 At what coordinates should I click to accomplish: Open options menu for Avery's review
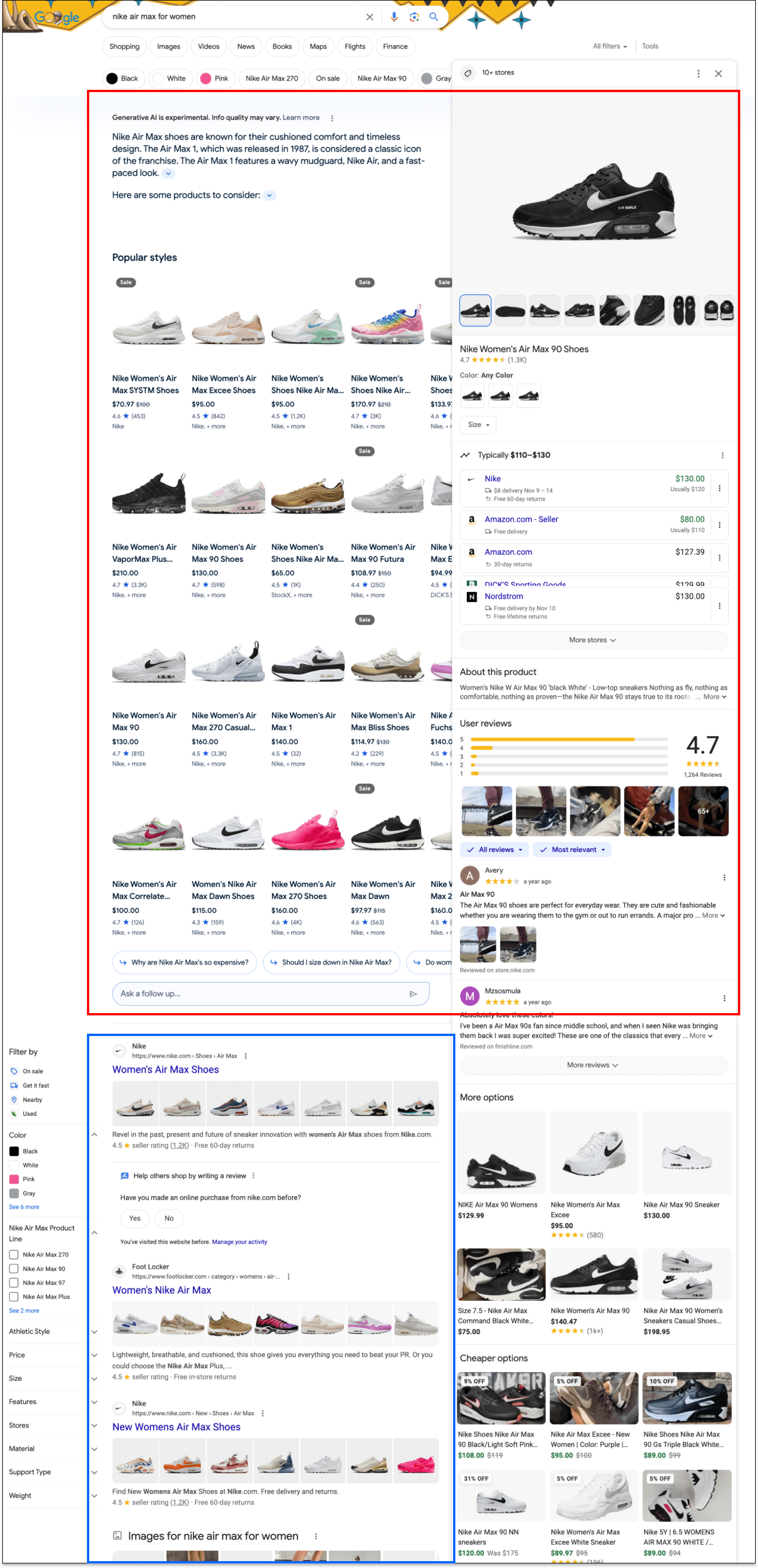[724, 877]
